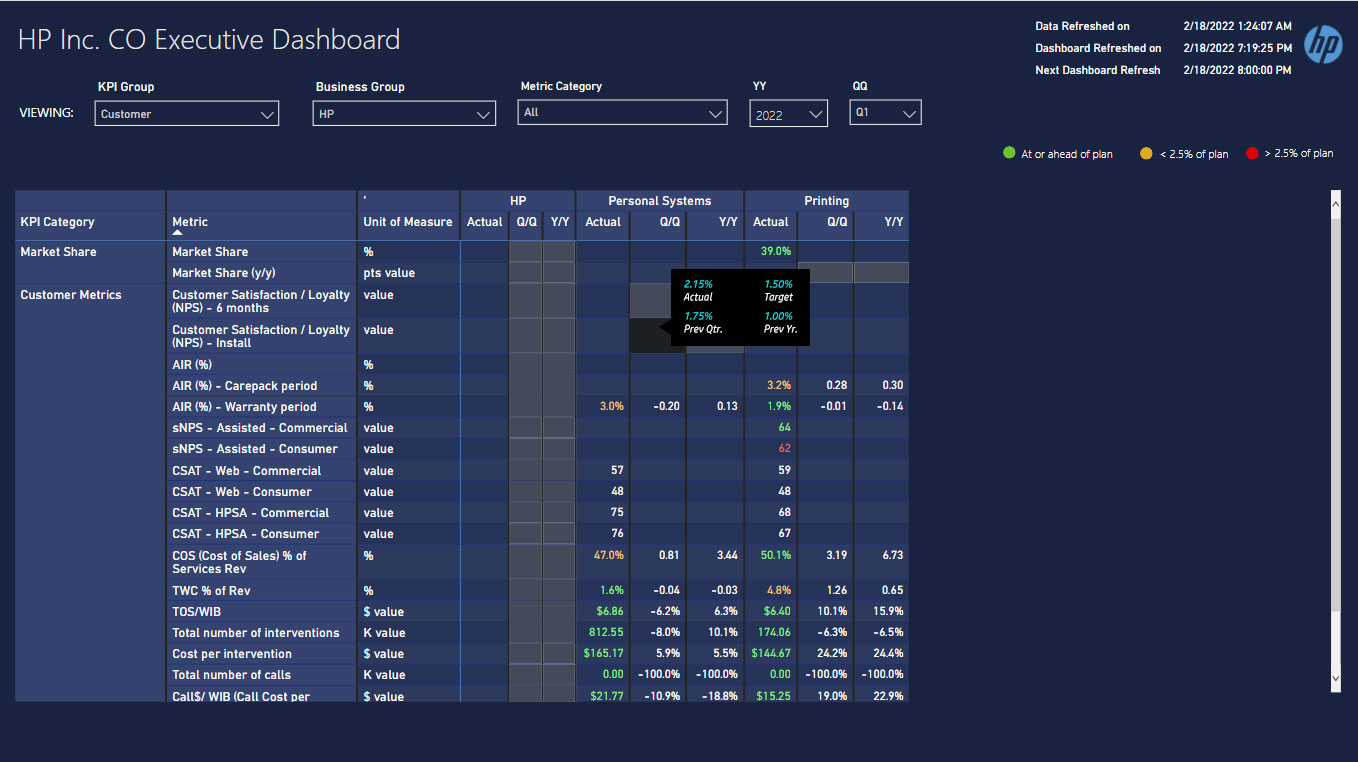Click the KPI Category column header
1358x762 pixels.
coord(57,222)
